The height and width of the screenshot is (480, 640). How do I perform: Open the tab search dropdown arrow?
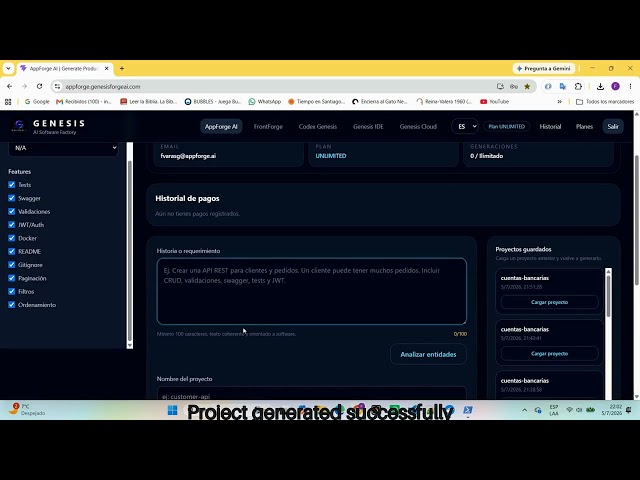(x=8, y=69)
